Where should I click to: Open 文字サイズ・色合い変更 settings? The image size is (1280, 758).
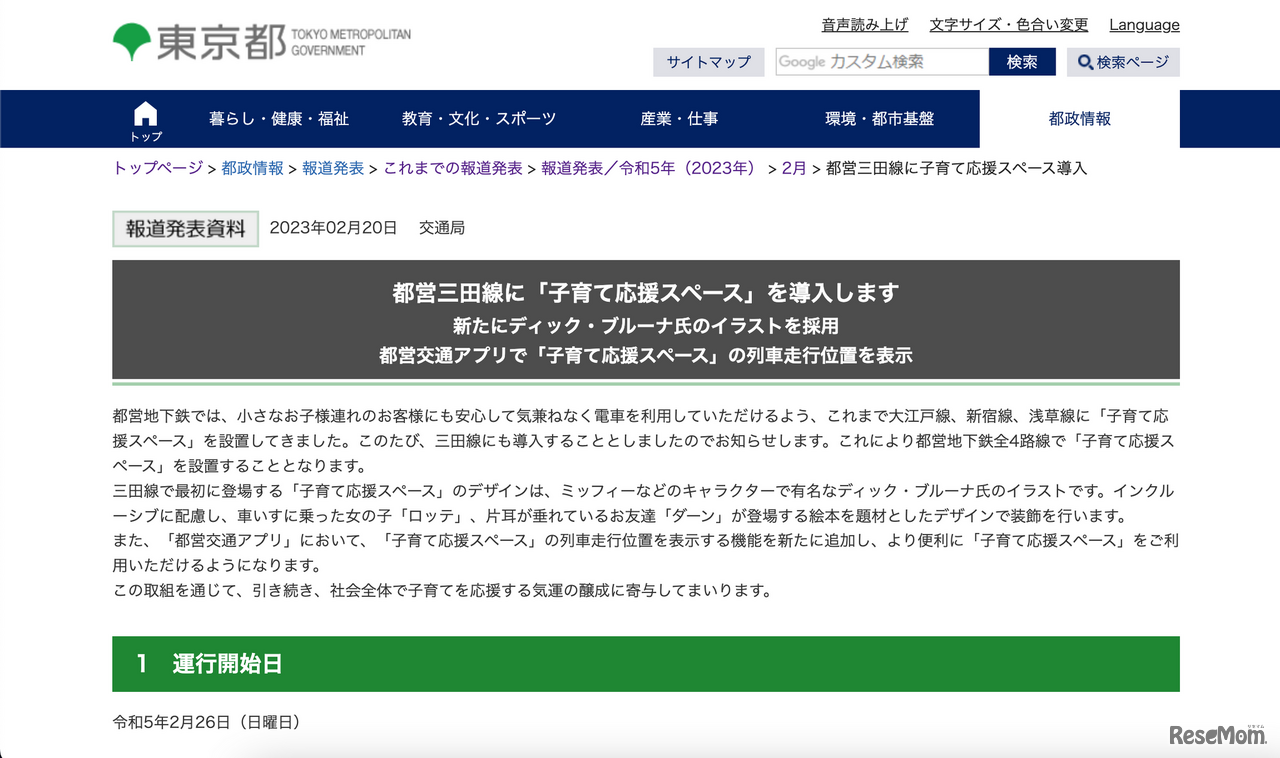(1008, 24)
